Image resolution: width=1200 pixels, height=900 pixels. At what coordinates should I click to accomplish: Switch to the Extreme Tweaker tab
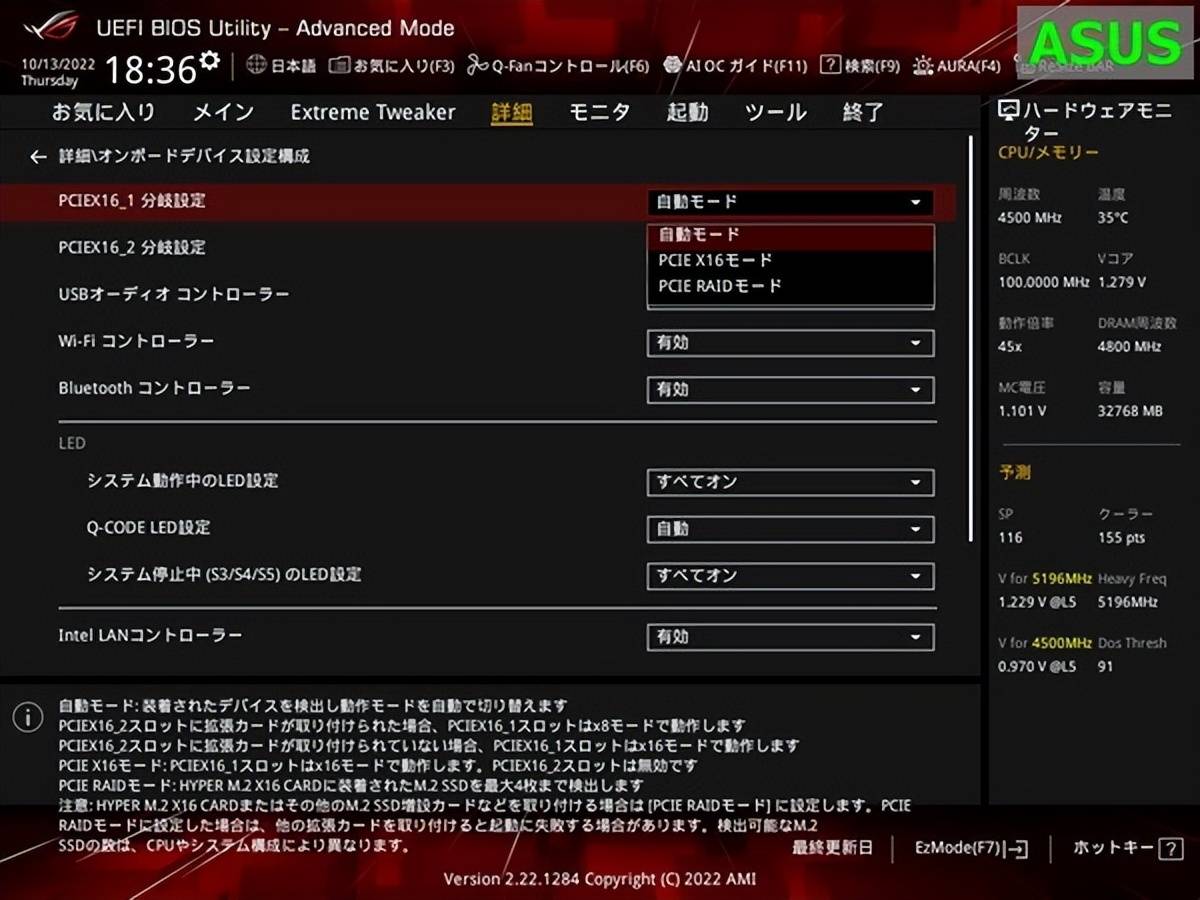(x=372, y=112)
